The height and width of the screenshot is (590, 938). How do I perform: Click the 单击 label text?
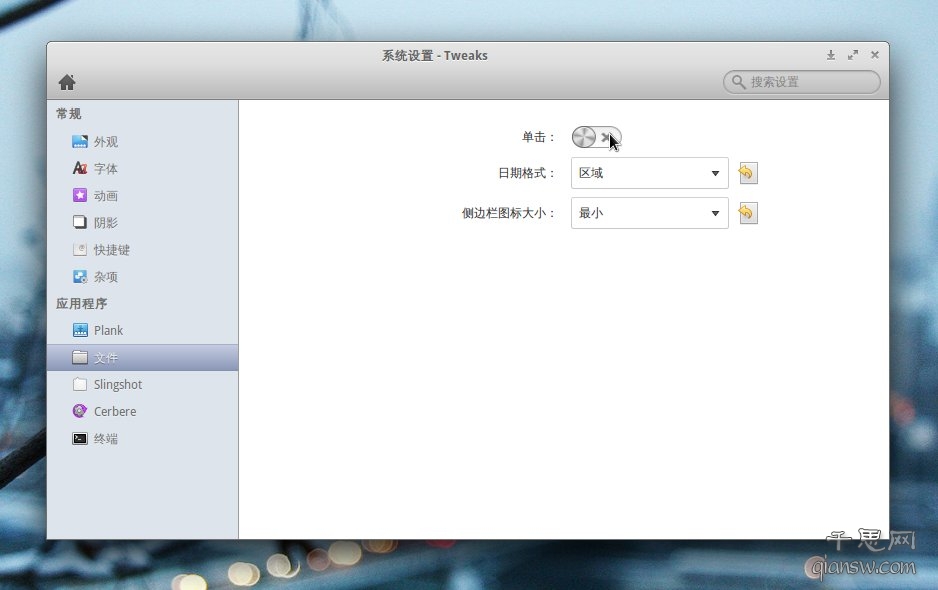538,137
